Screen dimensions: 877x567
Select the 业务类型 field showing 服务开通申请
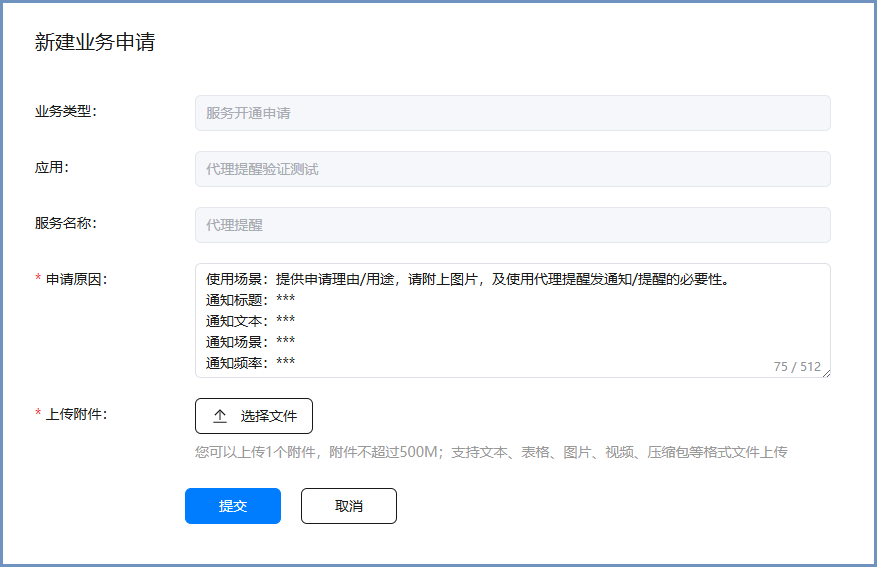512,113
